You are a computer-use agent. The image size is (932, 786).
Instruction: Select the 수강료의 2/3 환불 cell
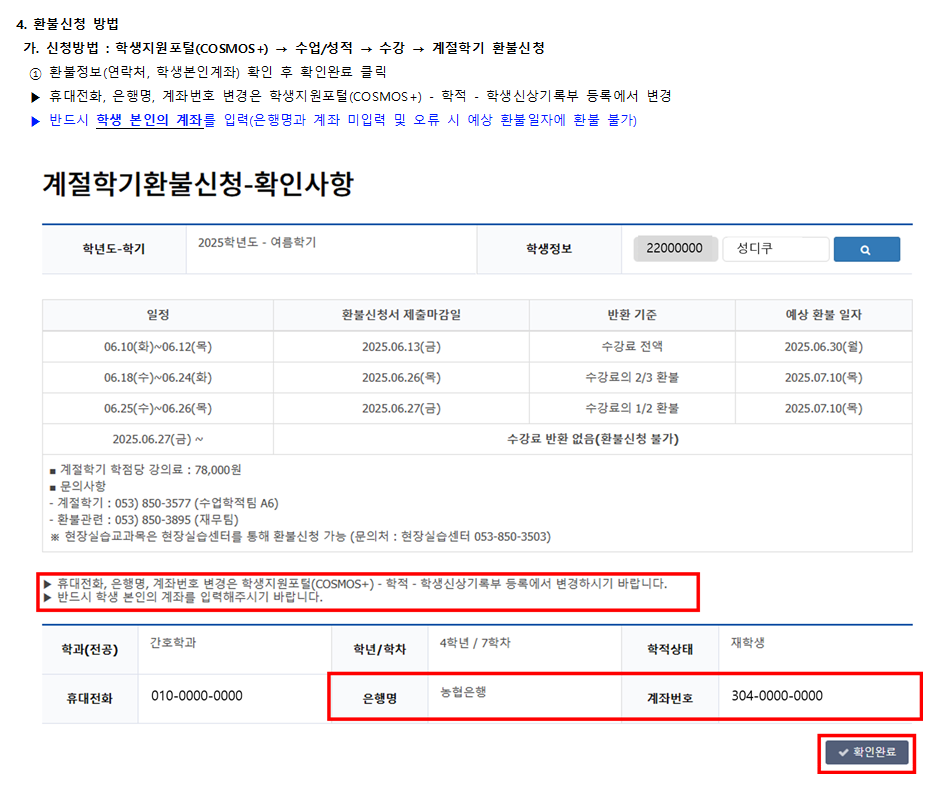631,378
